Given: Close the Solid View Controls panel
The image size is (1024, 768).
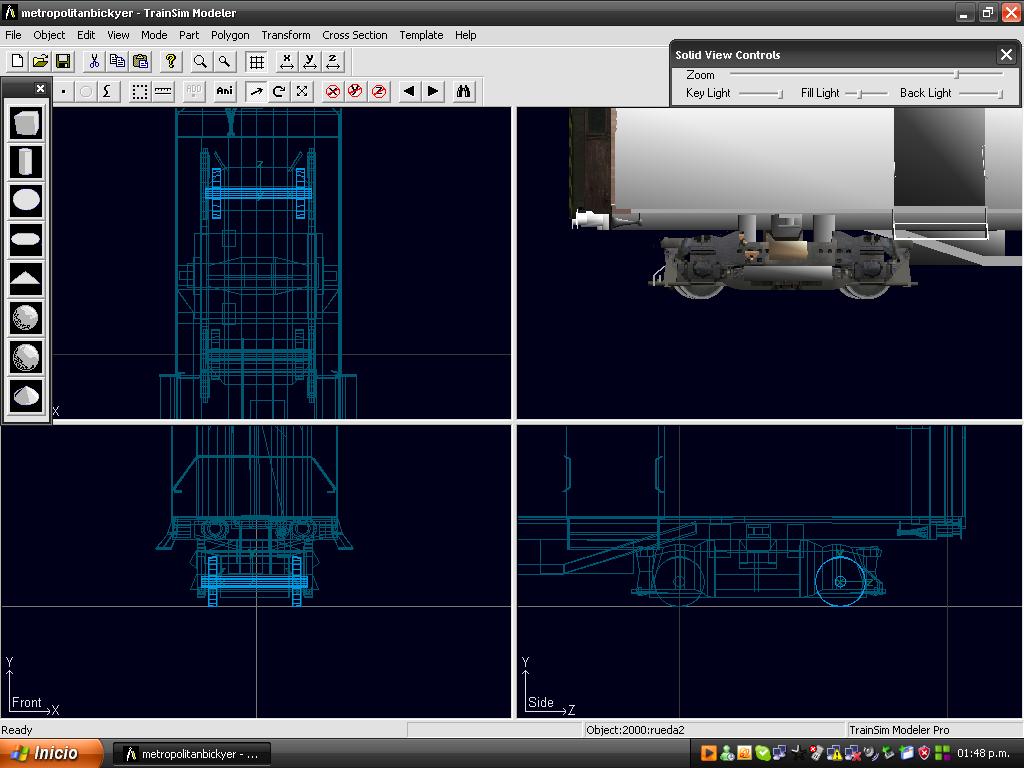Looking at the screenshot, I should coord(1006,55).
